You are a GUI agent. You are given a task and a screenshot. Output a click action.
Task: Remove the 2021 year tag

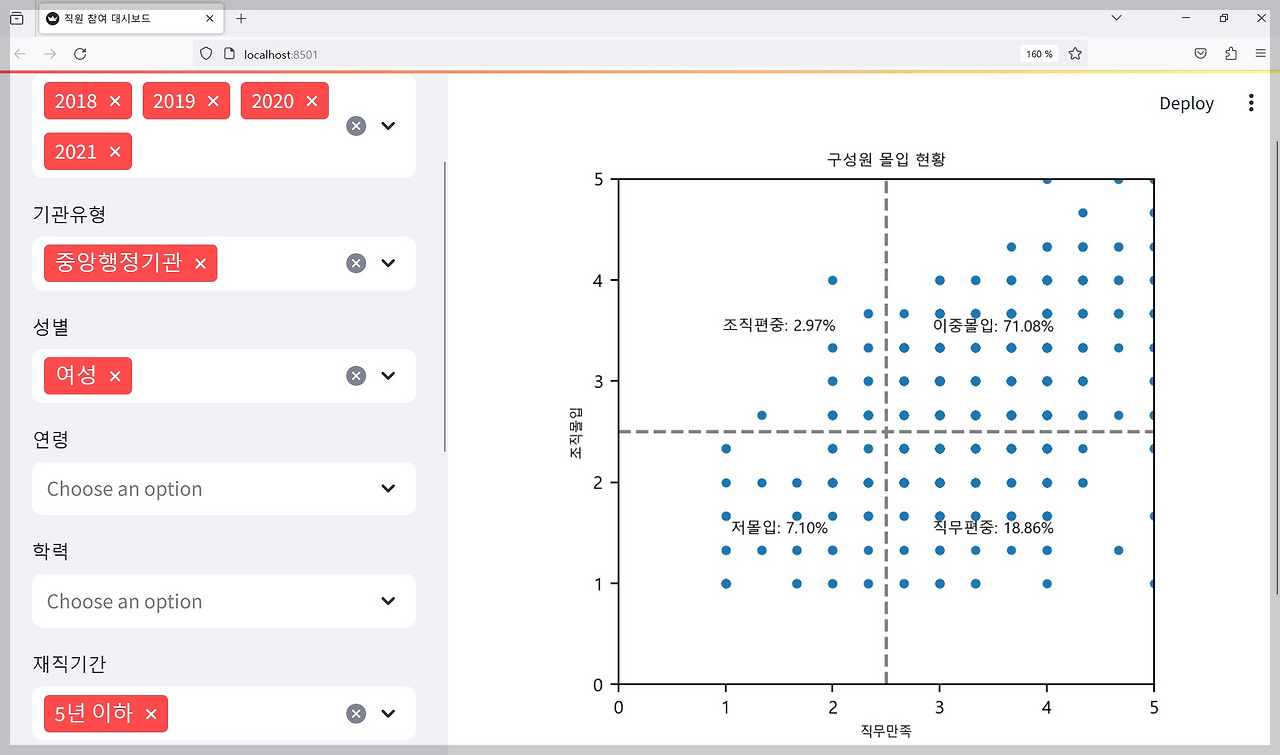click(x=115, y=152)
